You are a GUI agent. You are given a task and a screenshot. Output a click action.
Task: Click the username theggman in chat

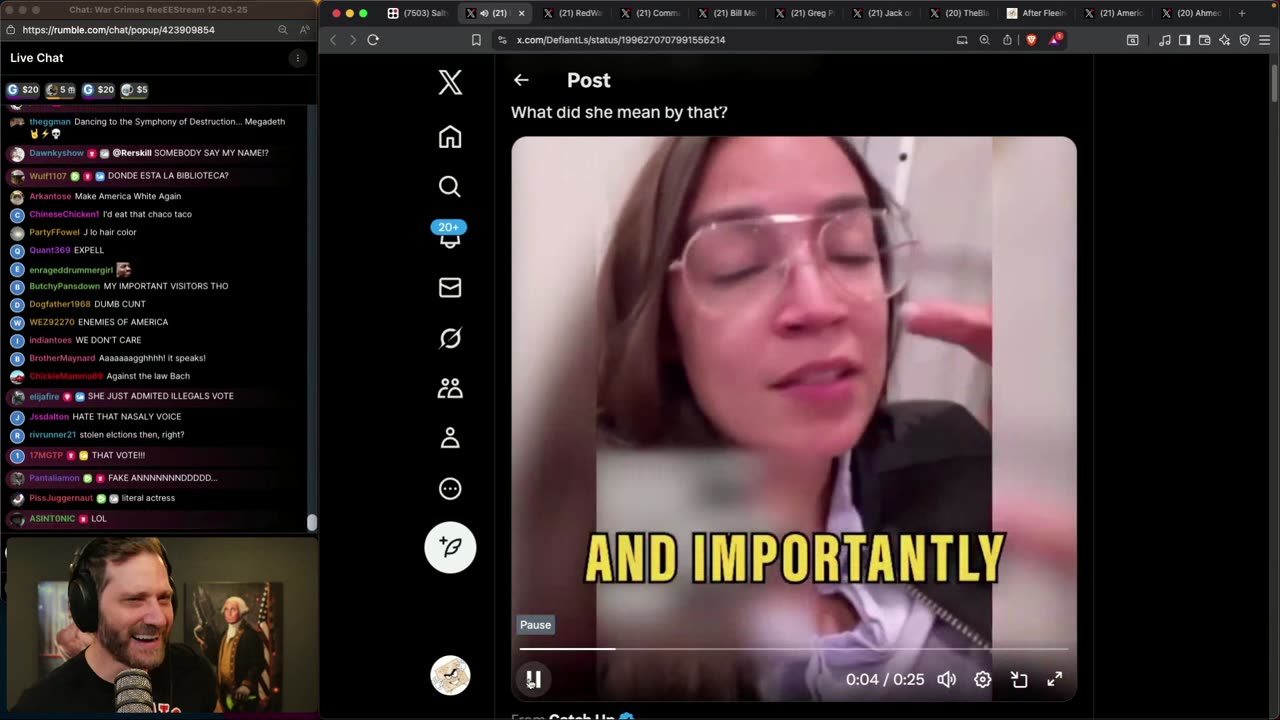coord(50,122)
